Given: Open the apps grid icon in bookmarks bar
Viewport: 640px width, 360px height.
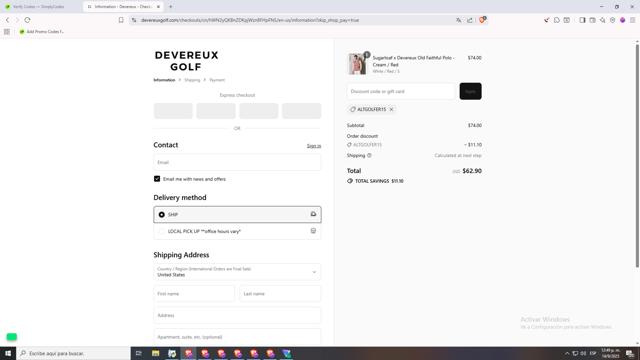Looking at the screenshot, I should 7,31.
